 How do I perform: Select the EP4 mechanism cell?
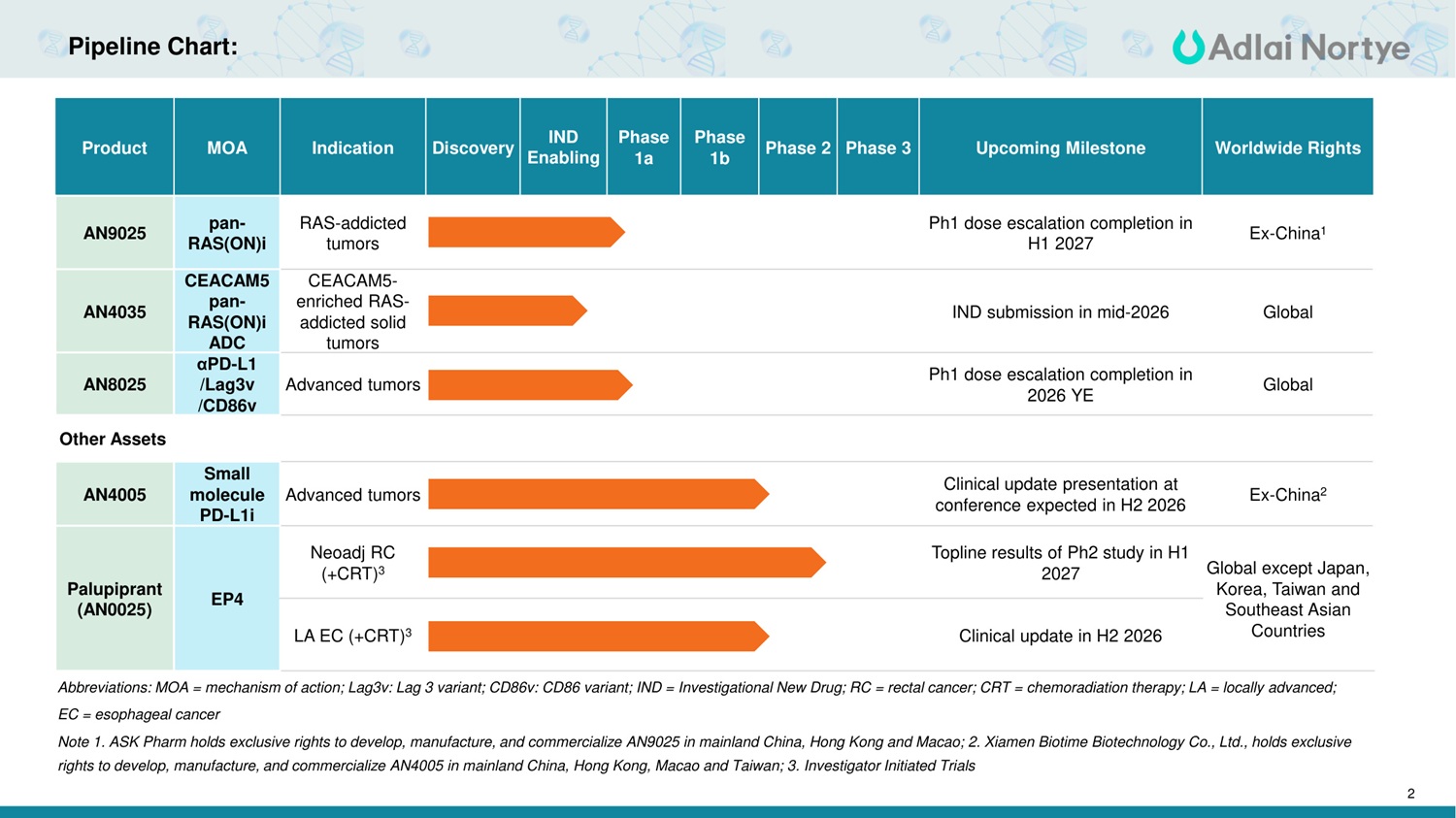227,599
